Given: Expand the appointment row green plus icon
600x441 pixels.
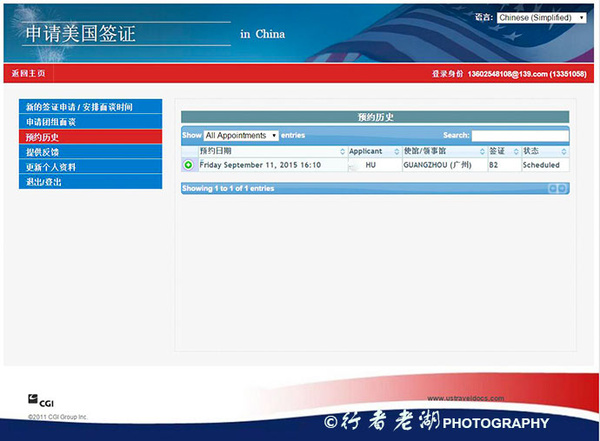Looking at the screenshot, I should click(188, 165).
